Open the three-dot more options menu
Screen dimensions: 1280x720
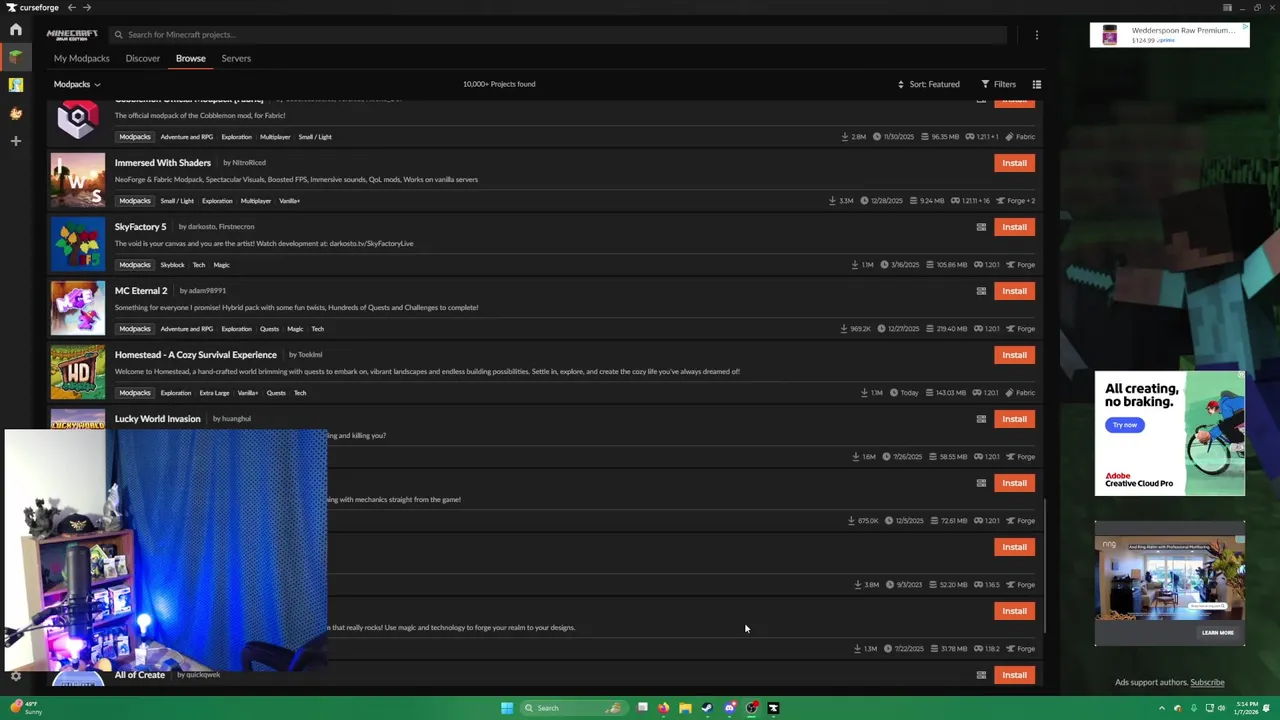[x=1037, y=35]
